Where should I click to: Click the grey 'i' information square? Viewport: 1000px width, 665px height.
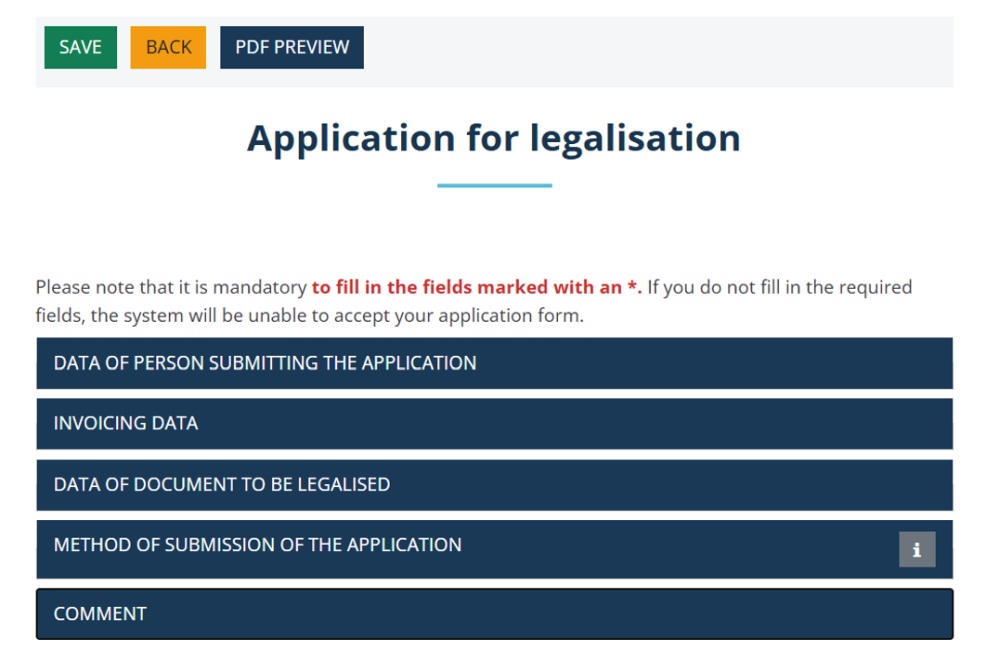point(916,549)
